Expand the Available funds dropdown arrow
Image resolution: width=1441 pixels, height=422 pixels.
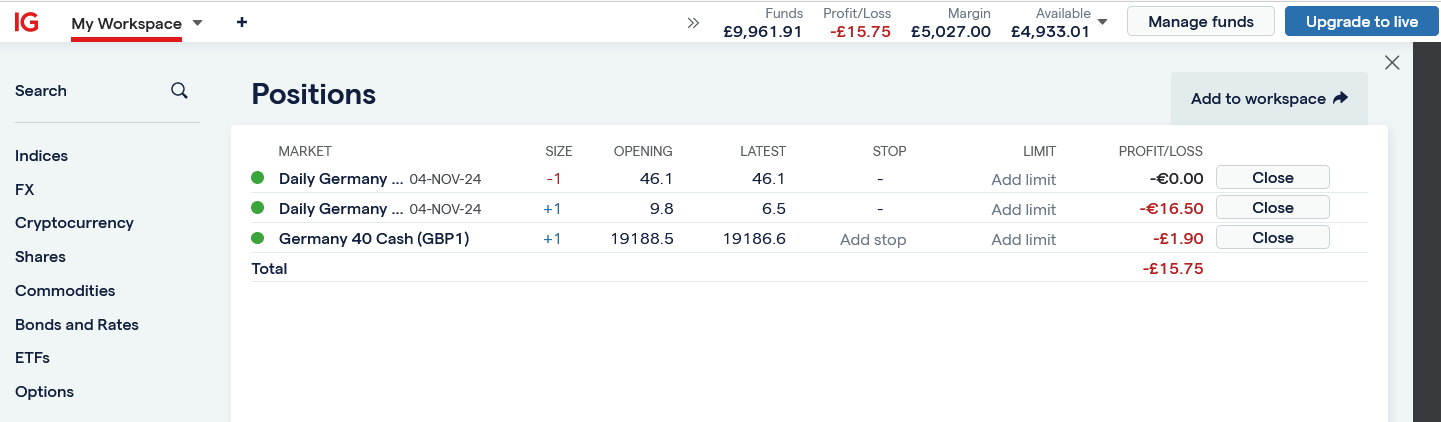click(x=1102, y=21)
